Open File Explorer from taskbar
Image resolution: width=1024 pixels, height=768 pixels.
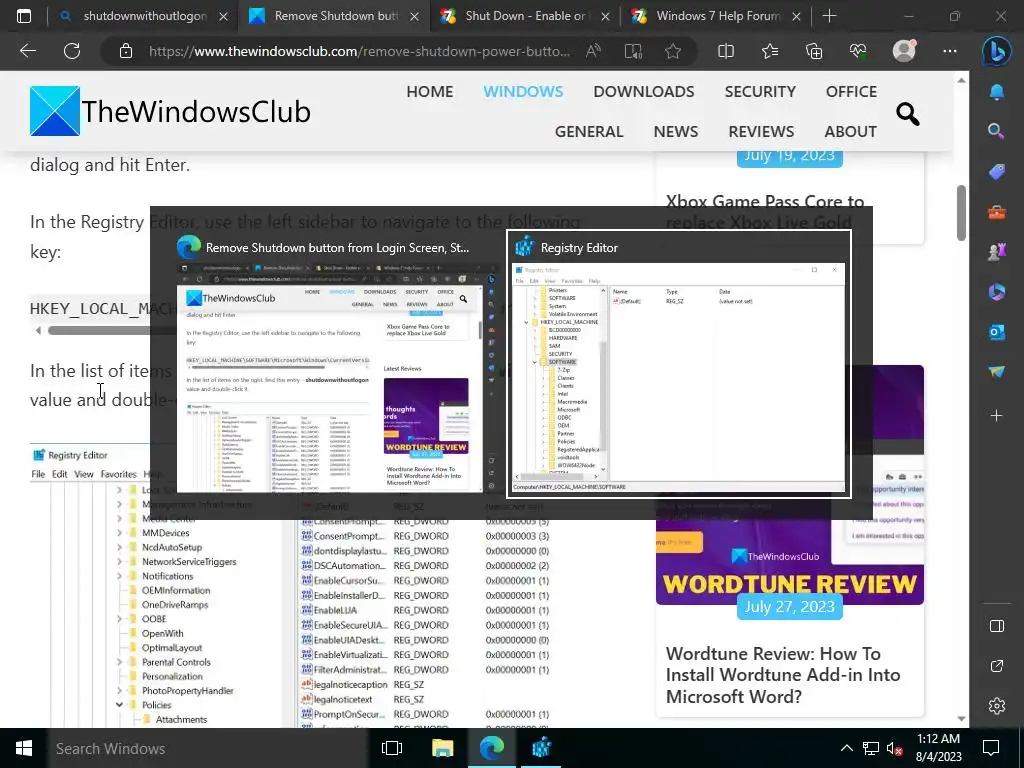tap(443, 748)
